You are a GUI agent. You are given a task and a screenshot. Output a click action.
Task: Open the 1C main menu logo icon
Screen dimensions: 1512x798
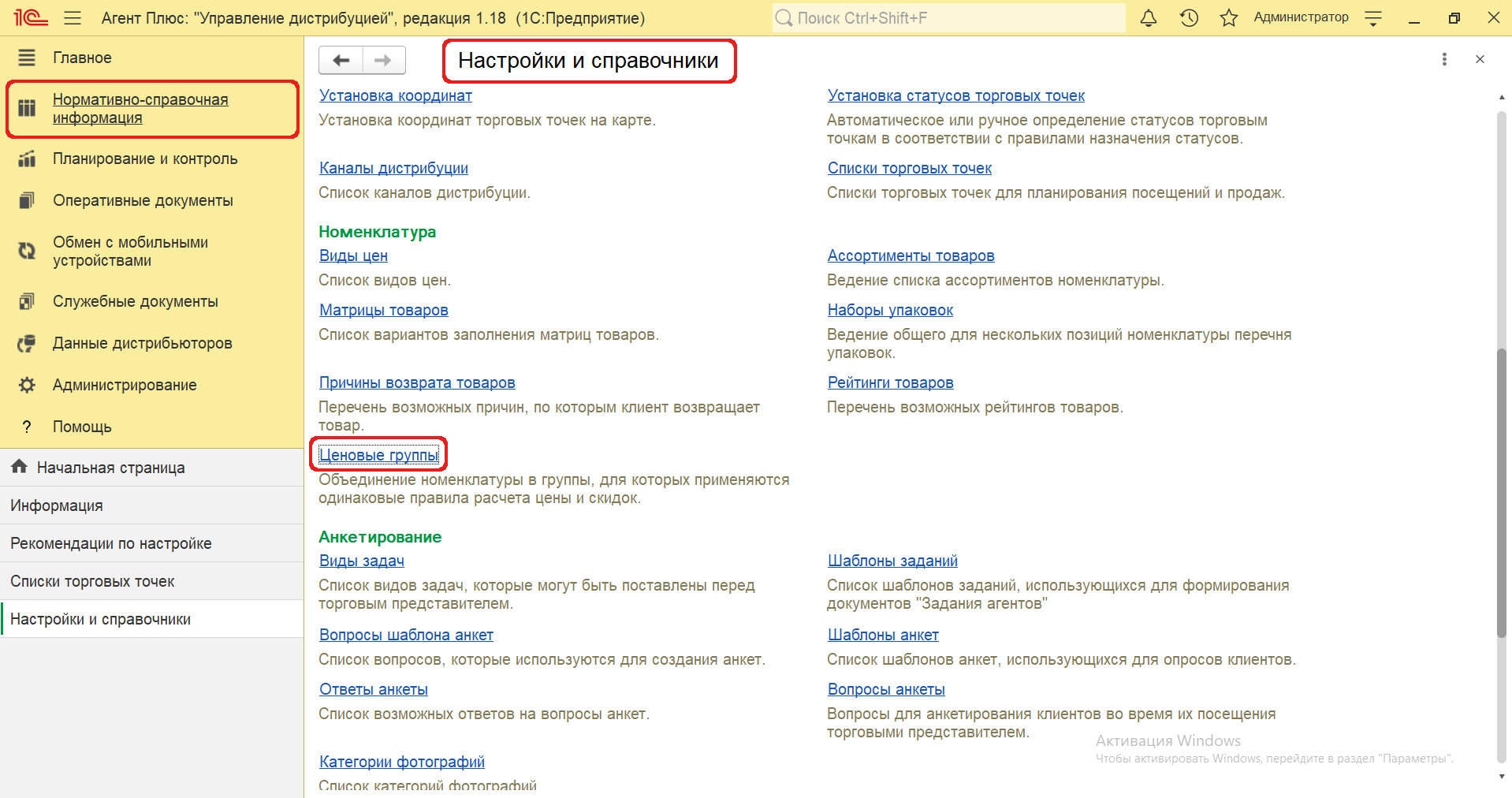(x=31, y=17)
